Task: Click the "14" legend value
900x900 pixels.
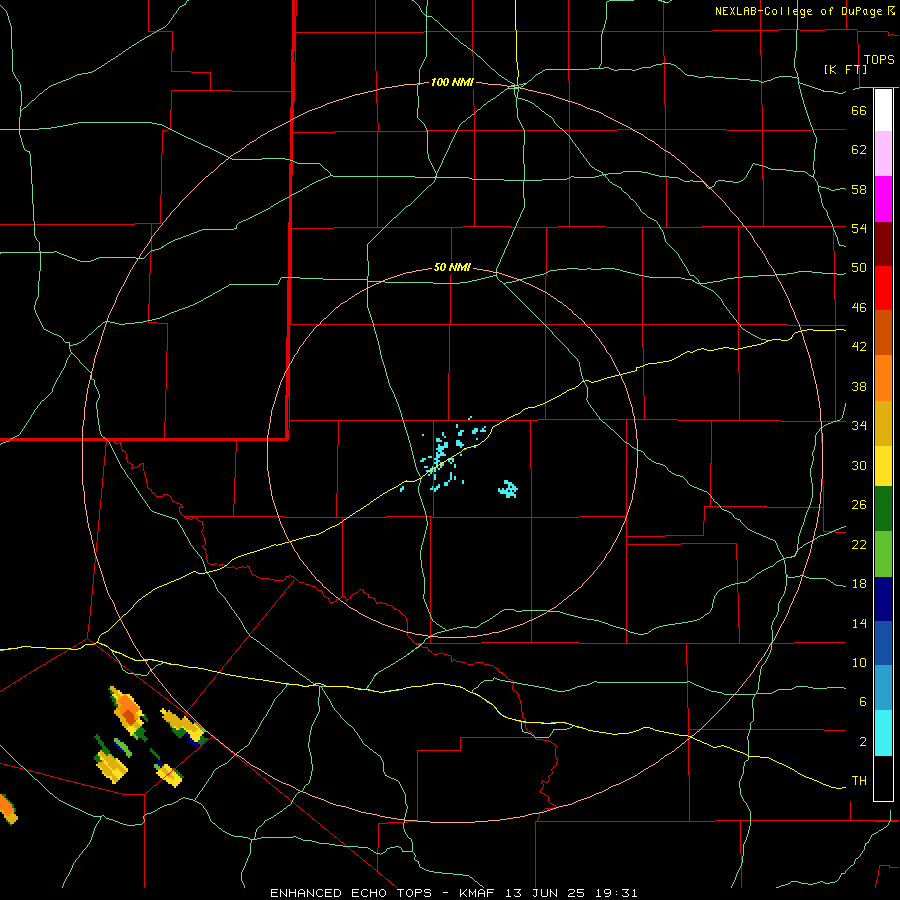Action: tap(859, 623)
